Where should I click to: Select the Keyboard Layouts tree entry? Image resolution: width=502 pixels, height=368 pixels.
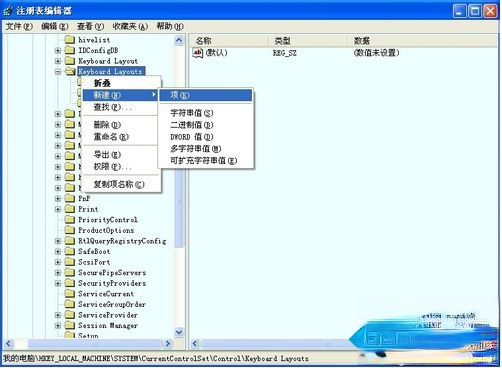[111, 71]
